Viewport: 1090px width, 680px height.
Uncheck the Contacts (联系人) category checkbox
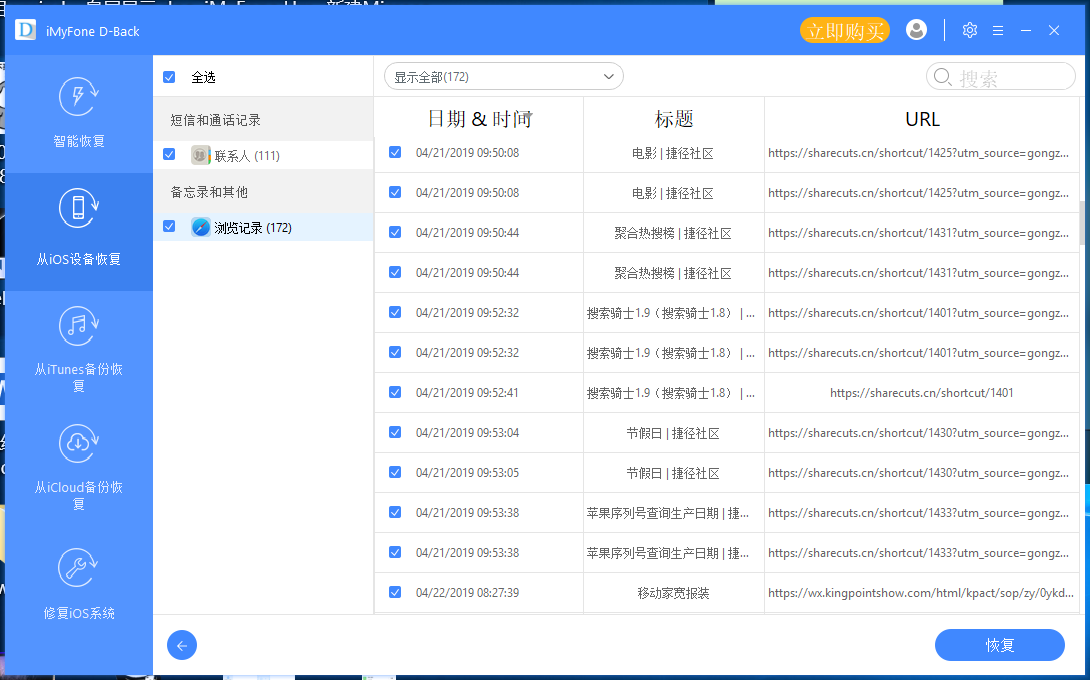(x=169, y=155)
